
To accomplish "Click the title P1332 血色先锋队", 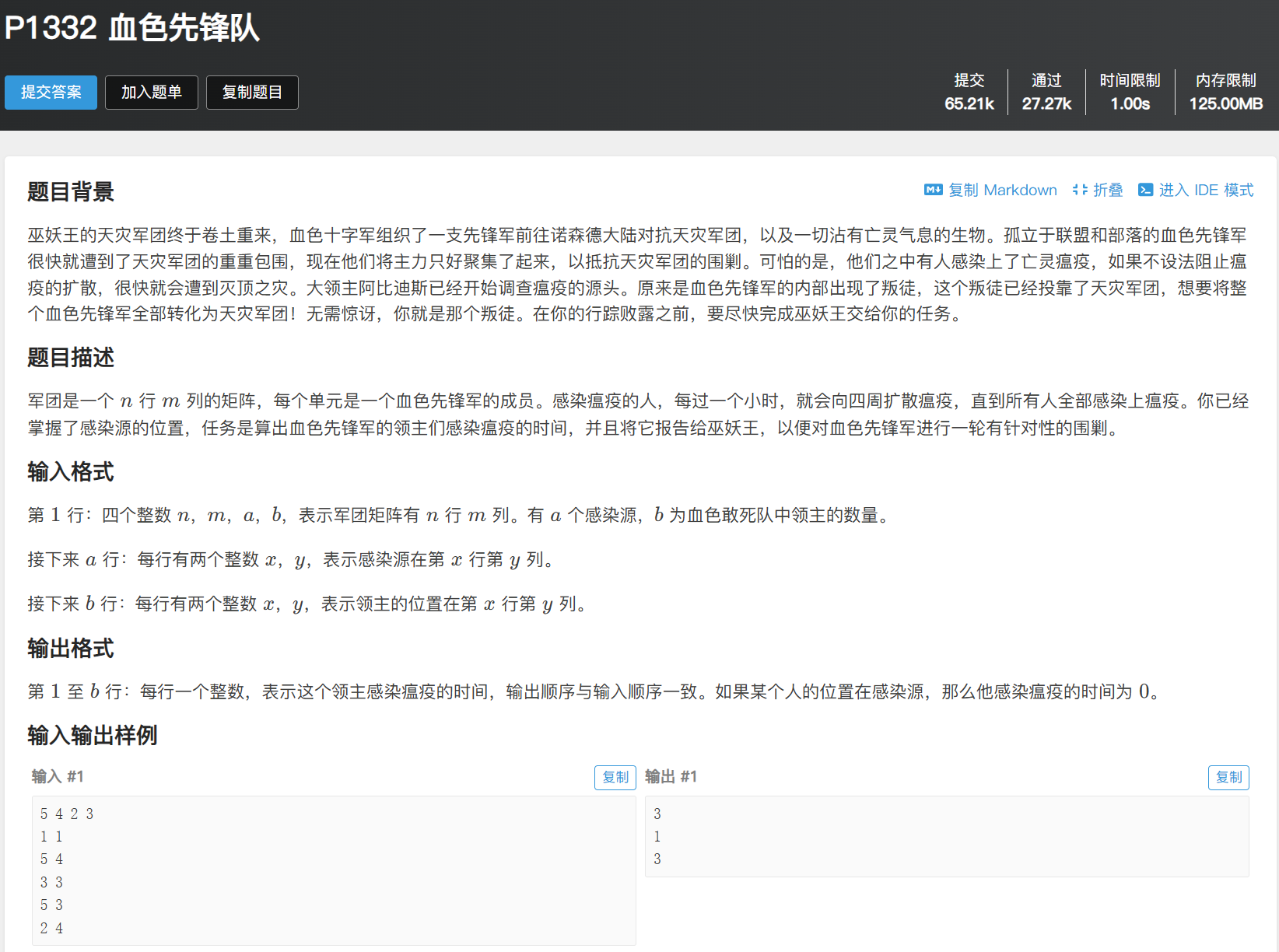I will 131,28.
